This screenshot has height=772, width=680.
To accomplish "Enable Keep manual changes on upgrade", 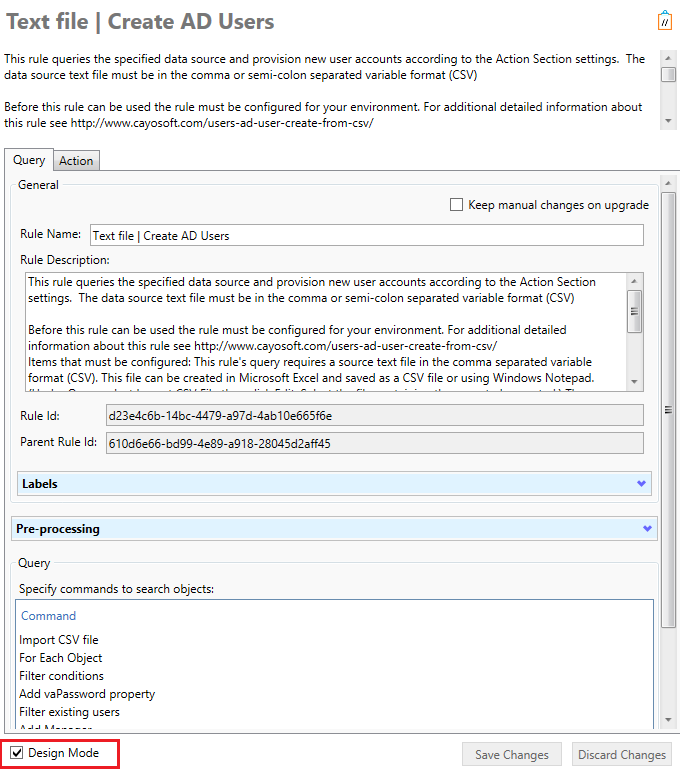I will pyautogui.click(x=456, y=204).
